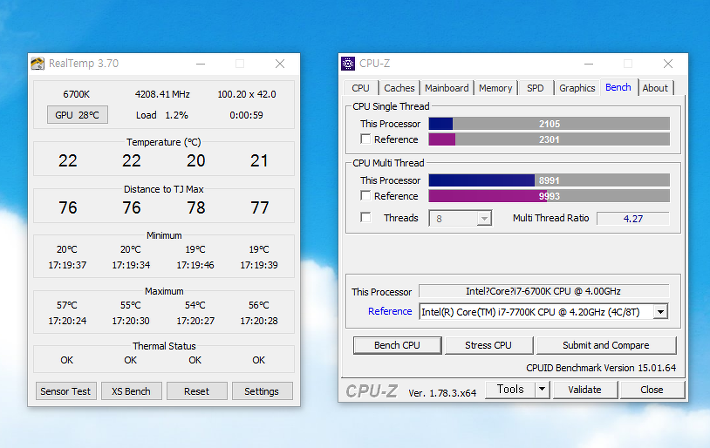Switch to the Caches tab
Screen dimensions: 710x448
pyautogui.click(x=399, y=88)
